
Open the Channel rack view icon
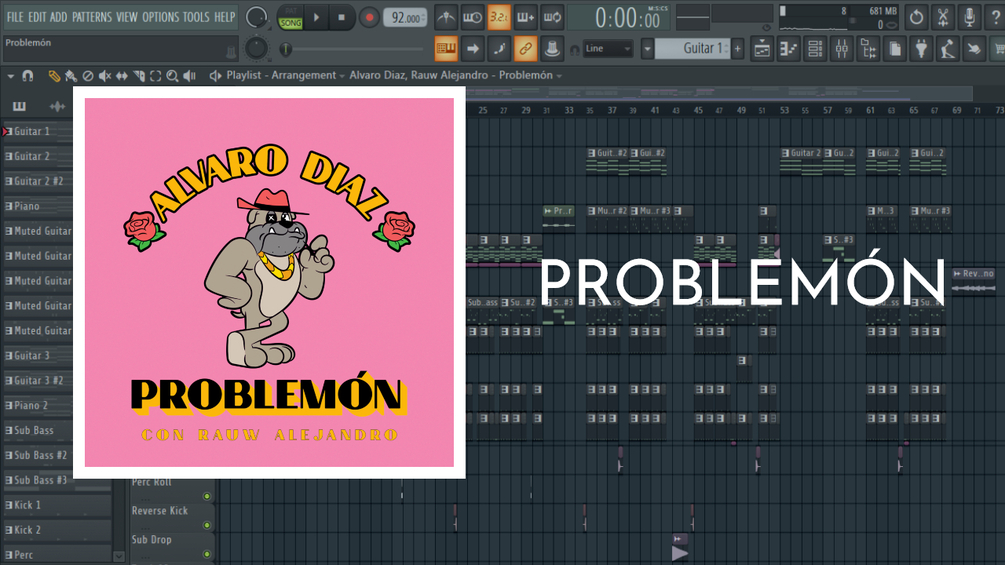pyautogui.click(x=815, y=49)
